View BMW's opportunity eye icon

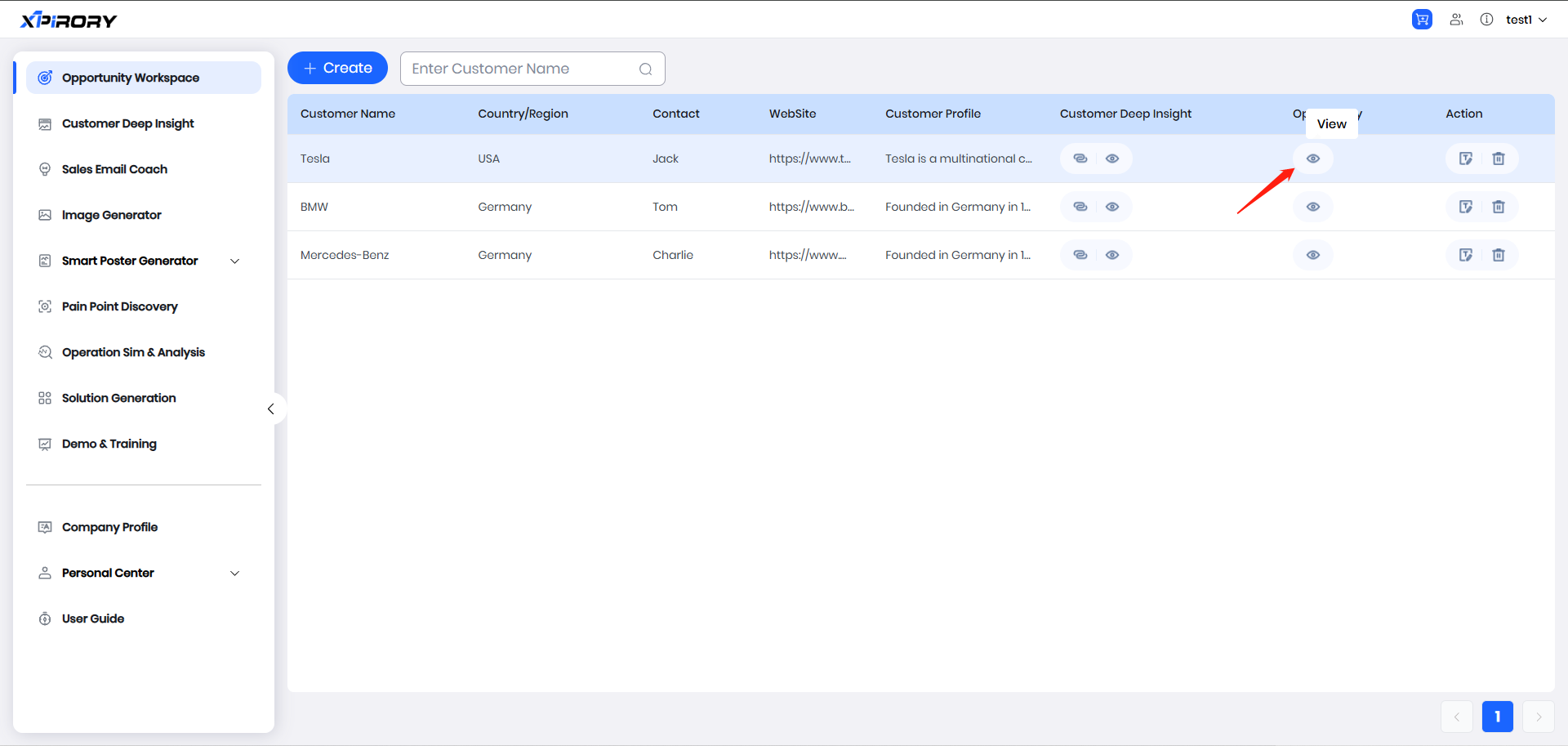[1312, 207]
